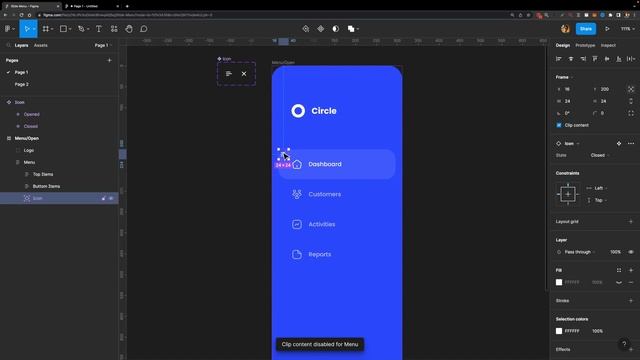The image size is (640, 360).
Task: Click the Y position field
Action: (607, 89)
